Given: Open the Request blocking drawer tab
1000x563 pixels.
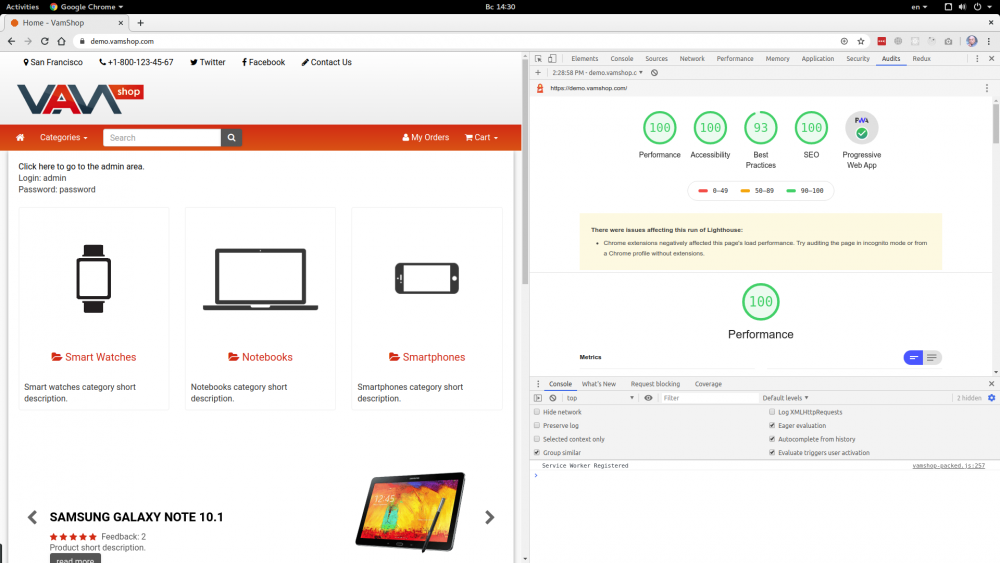Looking at the screenshot, I should pos(655,384).
